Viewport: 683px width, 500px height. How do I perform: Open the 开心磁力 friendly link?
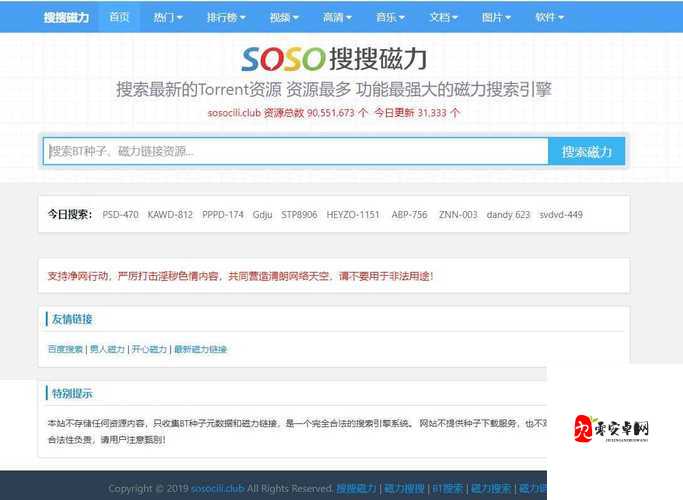149,349
